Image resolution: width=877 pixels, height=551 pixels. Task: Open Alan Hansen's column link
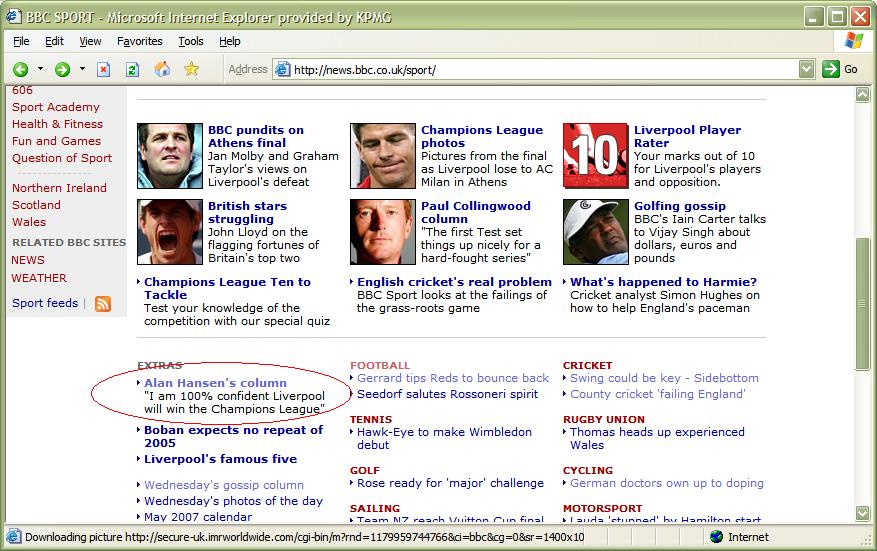(215, 383)
